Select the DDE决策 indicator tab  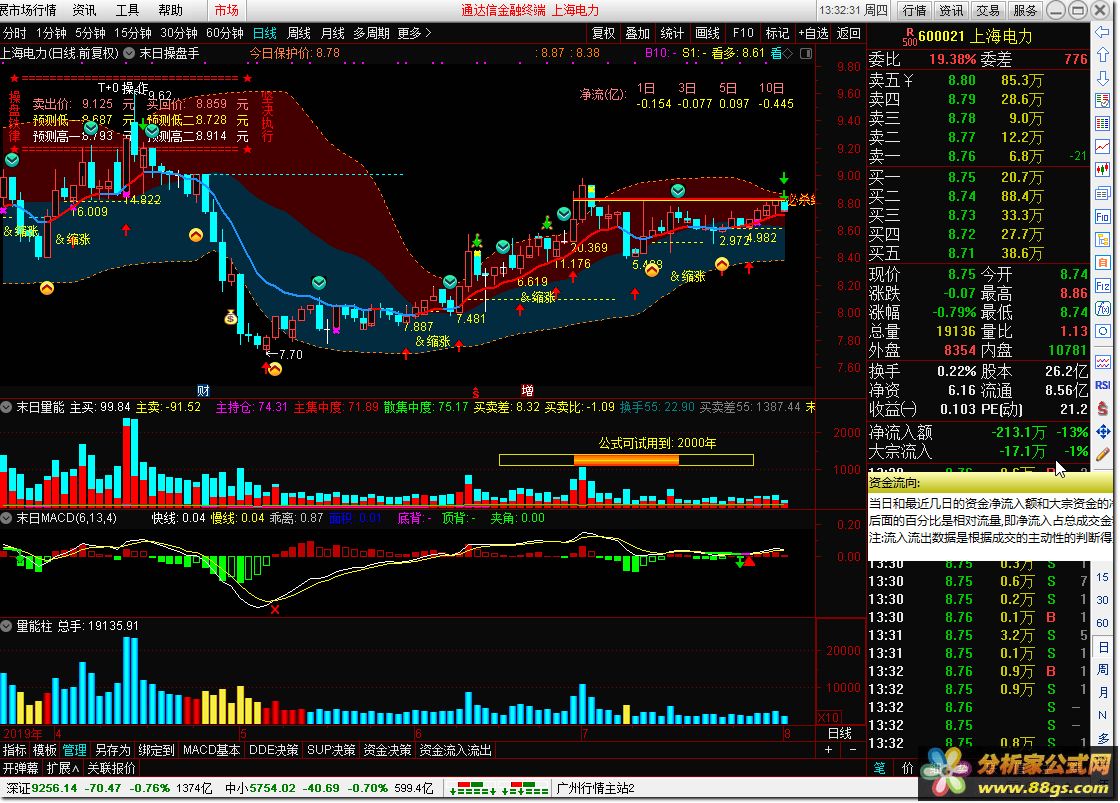point(274,749)
